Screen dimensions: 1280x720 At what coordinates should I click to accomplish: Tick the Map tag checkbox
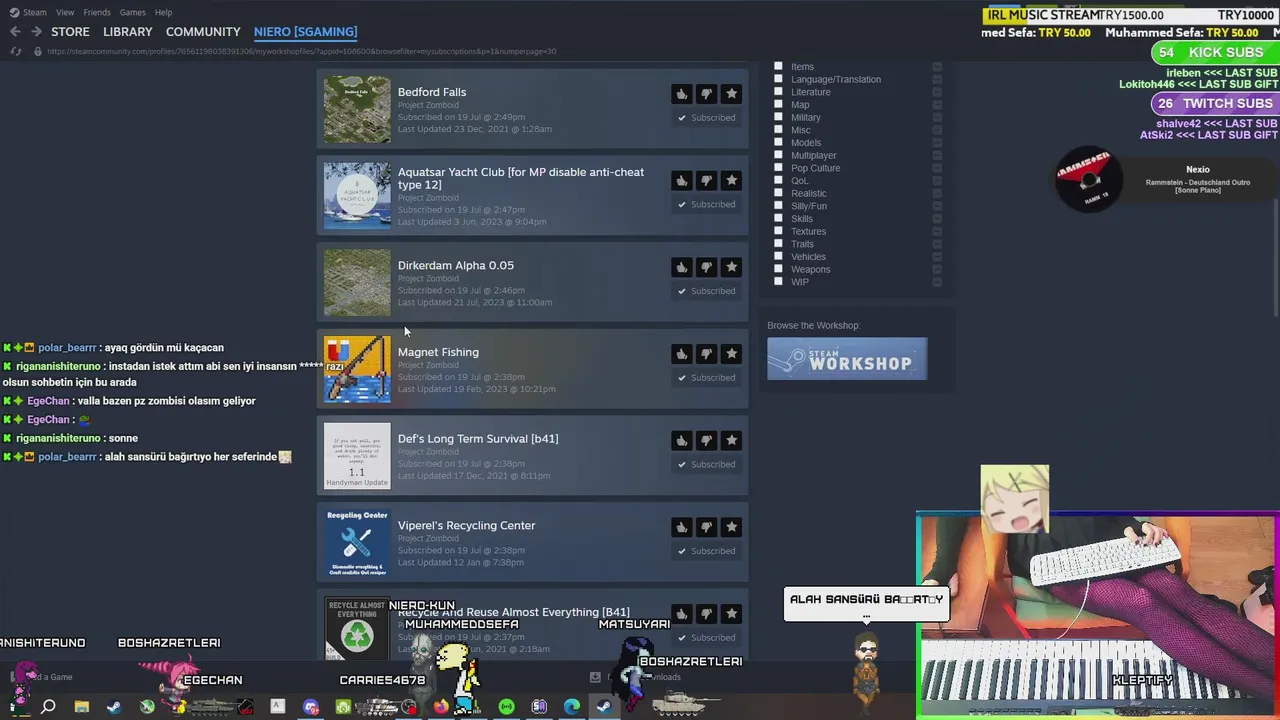(778, 104)
